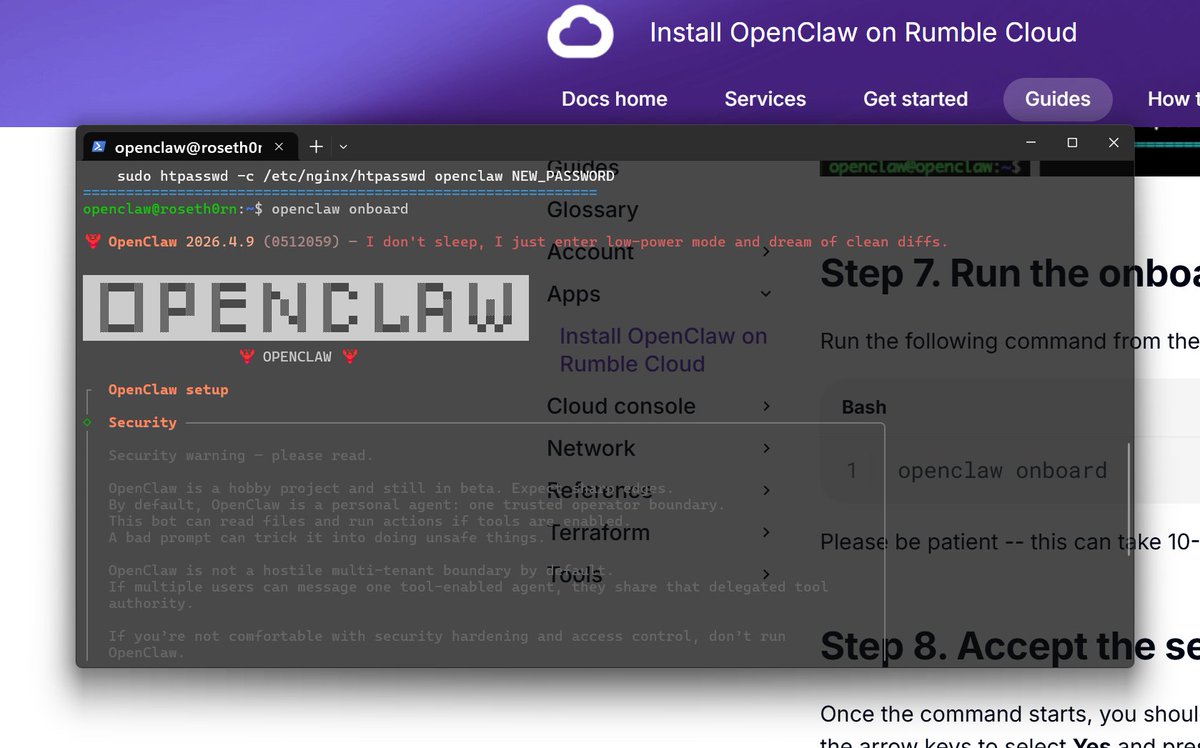The width and height of the screenshot is (1200, 748).
Task: Click the Step 8 heading
Action: click(1010, 646)
